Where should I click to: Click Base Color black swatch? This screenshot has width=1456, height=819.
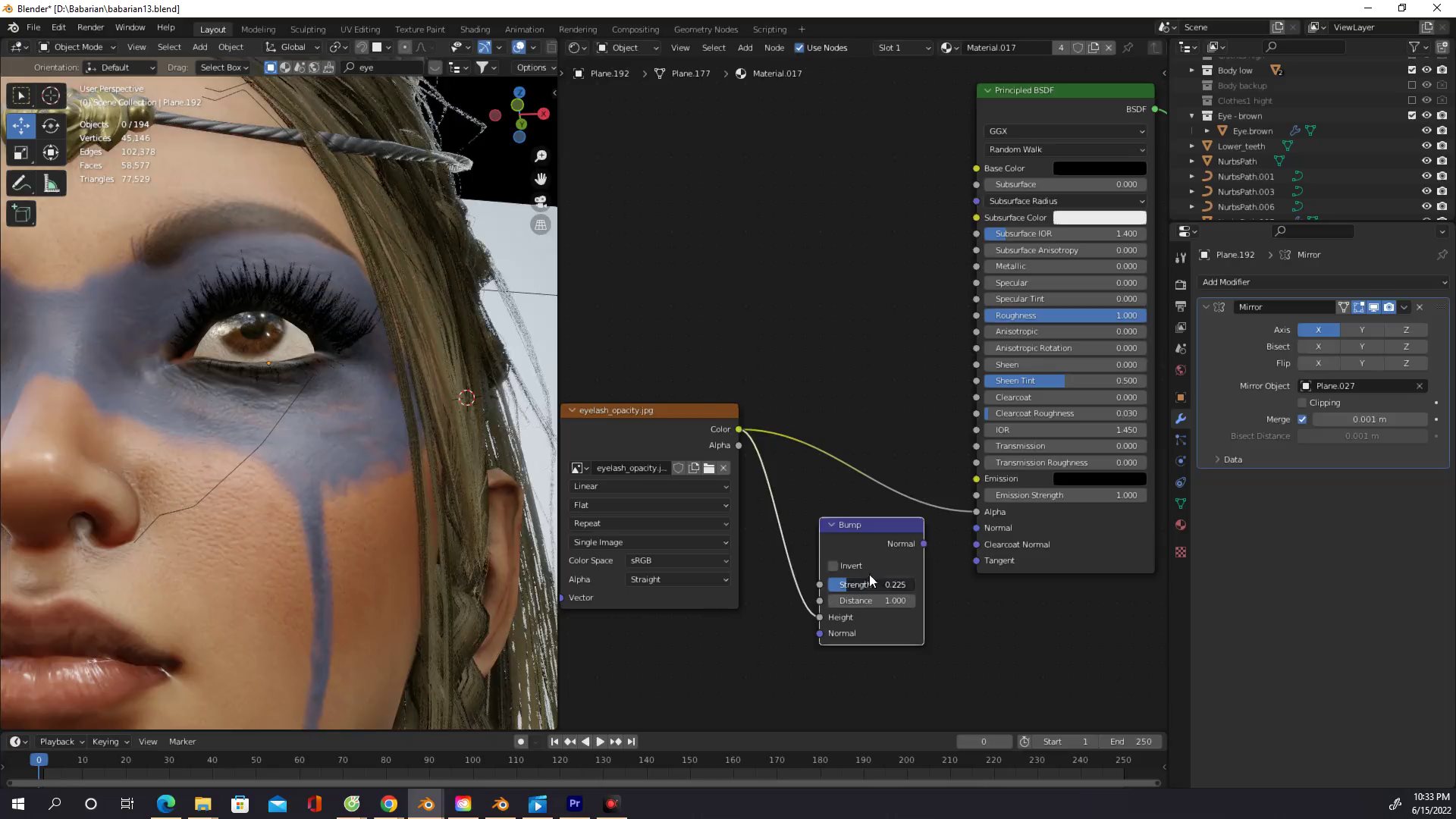[1100, 168]
